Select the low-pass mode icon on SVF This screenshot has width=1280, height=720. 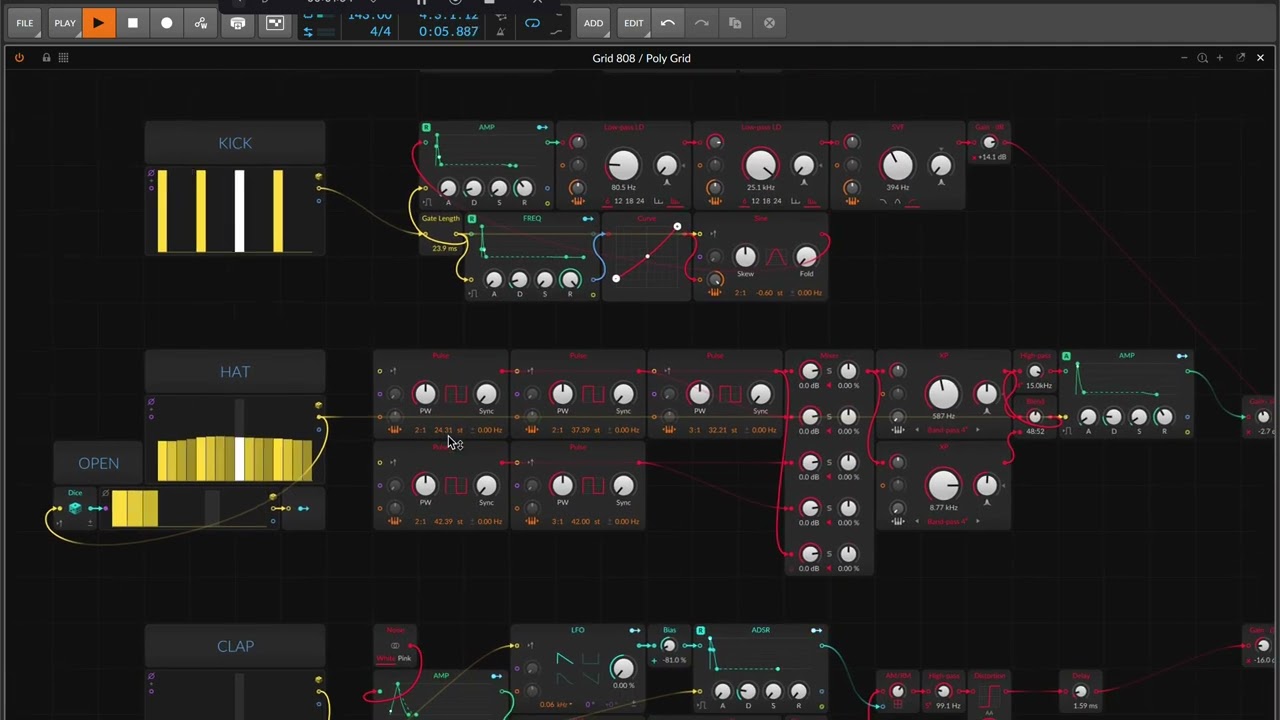tap(882, 202)
